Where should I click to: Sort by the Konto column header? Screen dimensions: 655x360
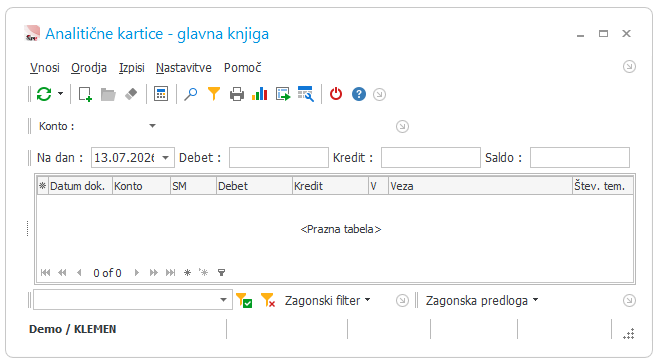[142, 186]
